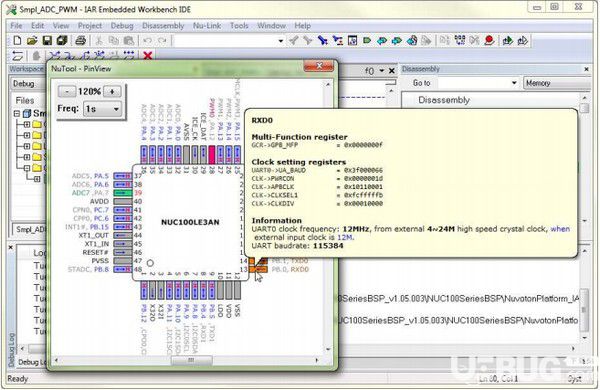Image resolution: width=600 pixels, height=390 pixels.
Task: Click the Save All icon
Action: 62,40
